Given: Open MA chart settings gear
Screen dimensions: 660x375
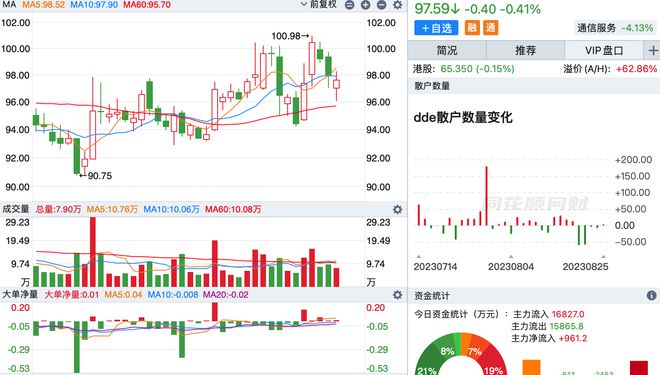Looking at the screenshot, I should tap(397, 5).
